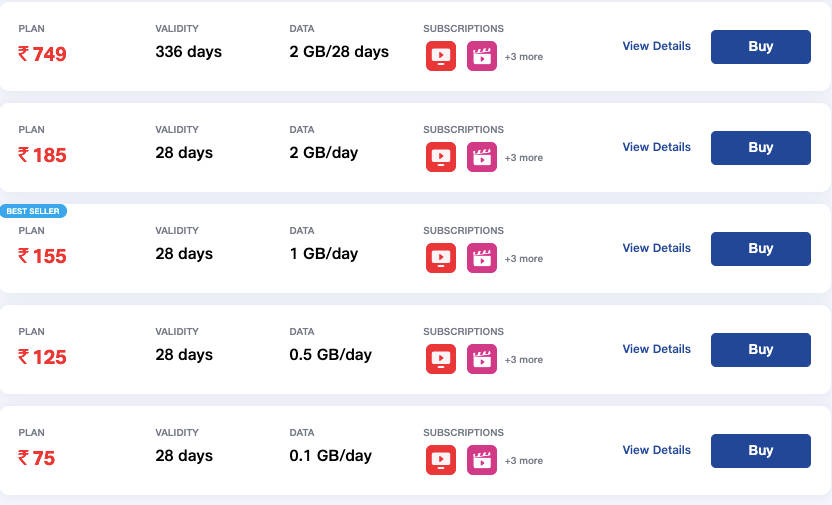Viewport: 832px width, 505px height.
Task: Buy the ₹75 plan
Action: coord(760,451)
